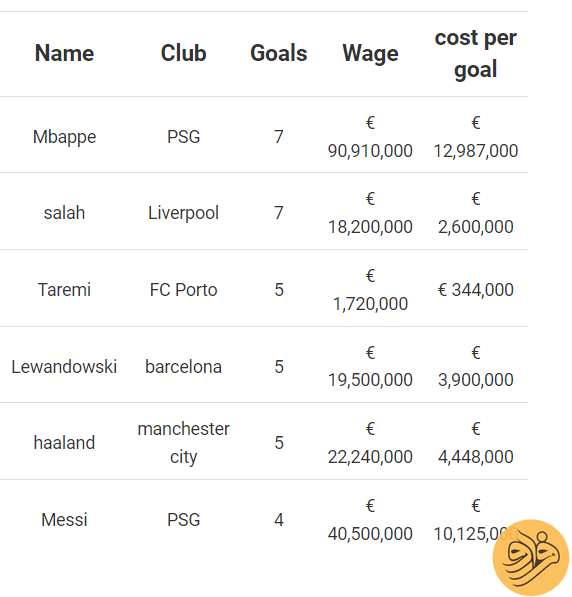Click the haaland name cell

click(x=64, y=443)
